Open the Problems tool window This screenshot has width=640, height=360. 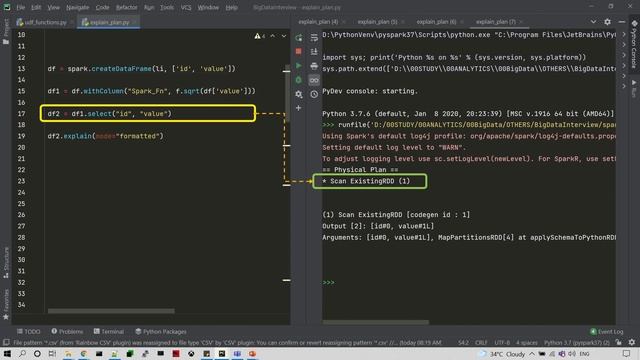67,331
